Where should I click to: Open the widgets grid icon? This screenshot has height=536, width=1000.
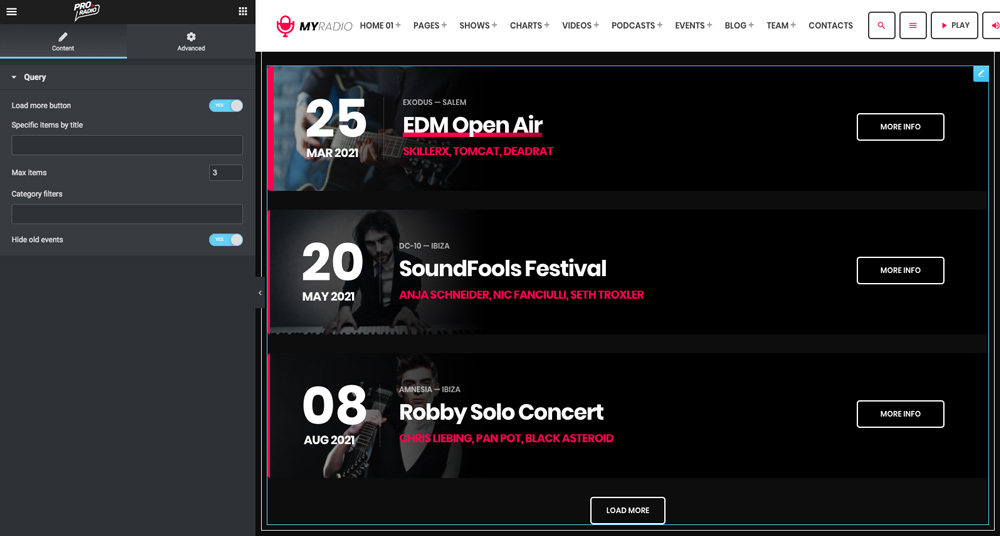point(243,11)
